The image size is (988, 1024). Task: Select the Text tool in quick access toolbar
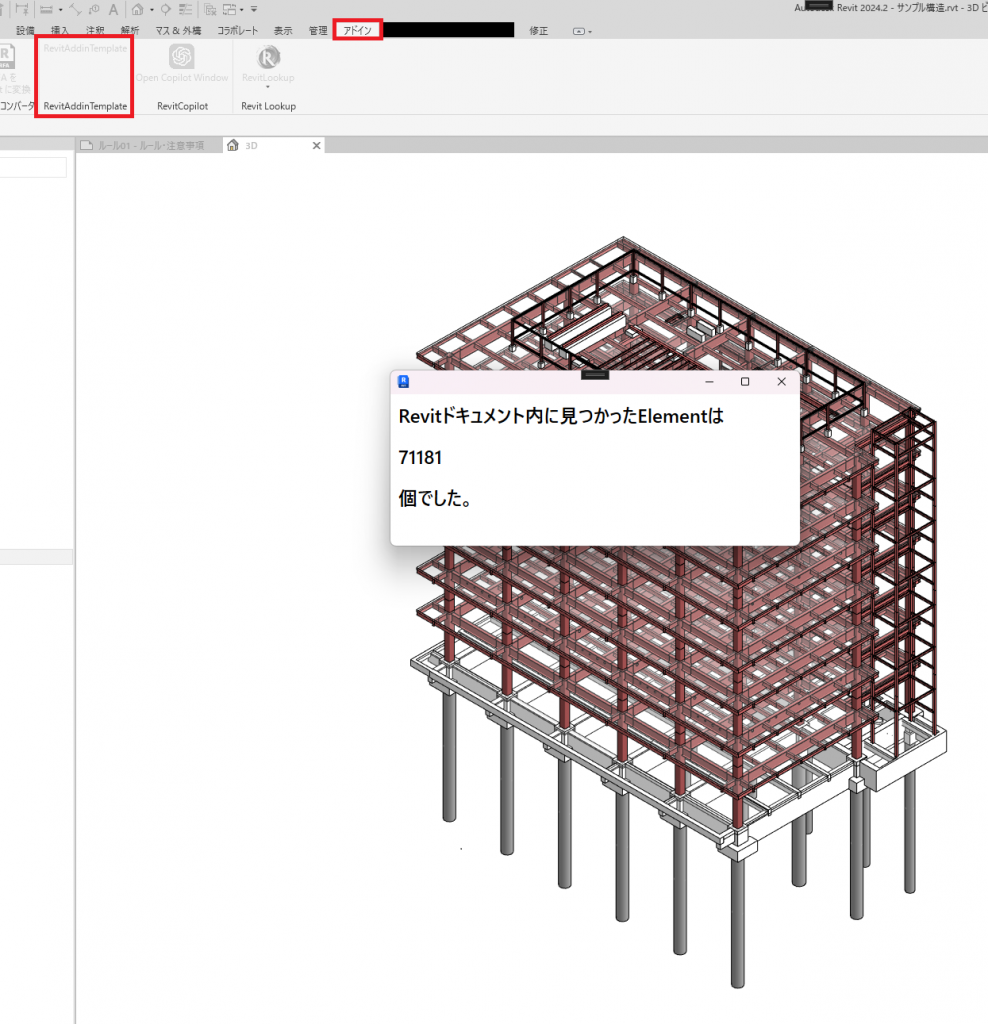point(114,9)
